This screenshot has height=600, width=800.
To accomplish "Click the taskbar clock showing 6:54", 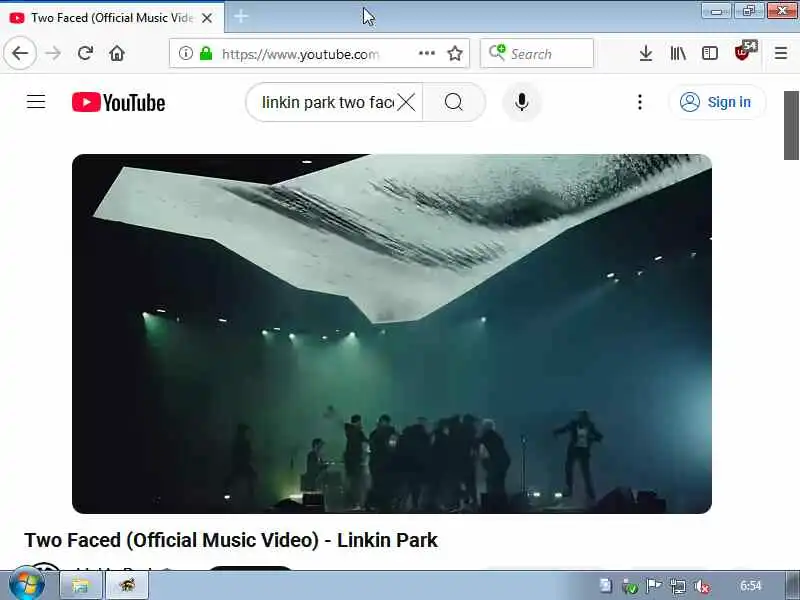I will [x=750, y=586].
